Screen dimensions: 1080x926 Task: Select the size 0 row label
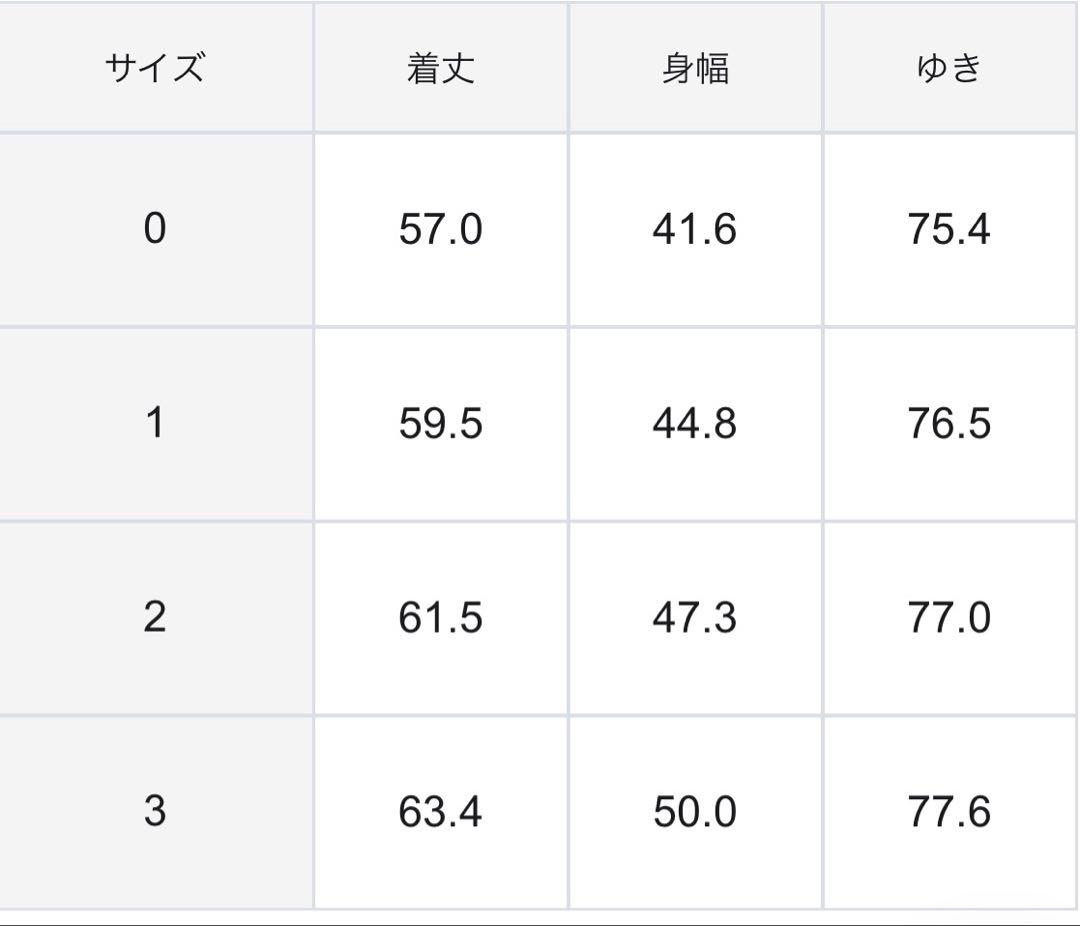(155, 229)
